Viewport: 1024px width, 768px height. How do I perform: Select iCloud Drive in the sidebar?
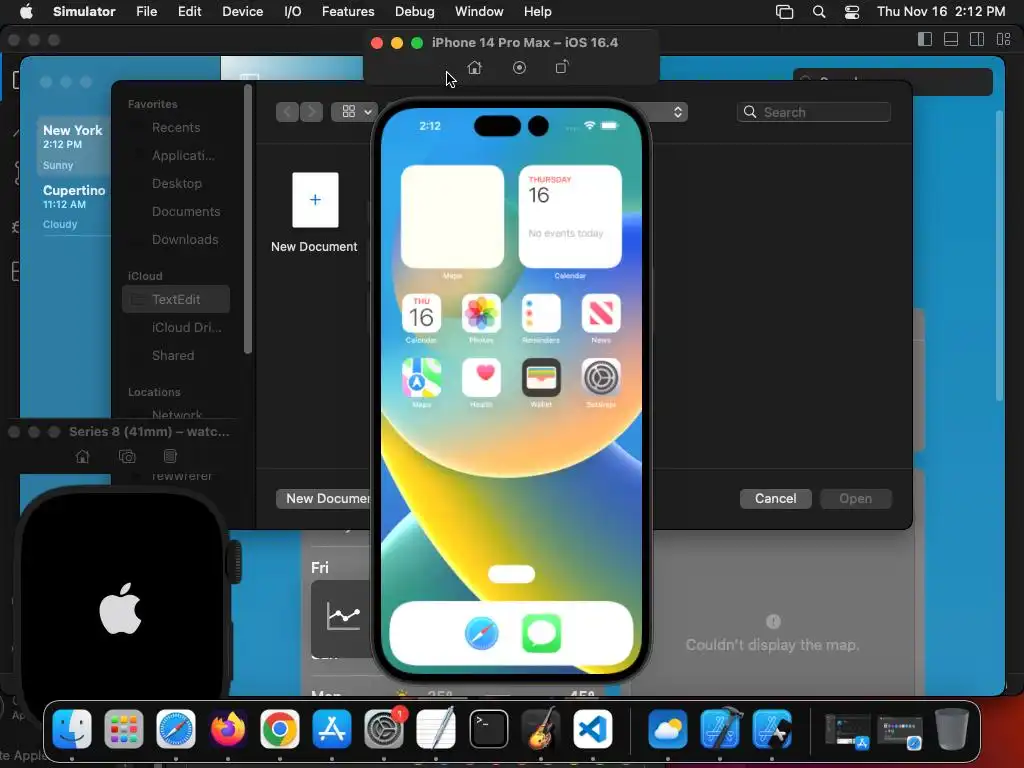[x=176, y=327]
